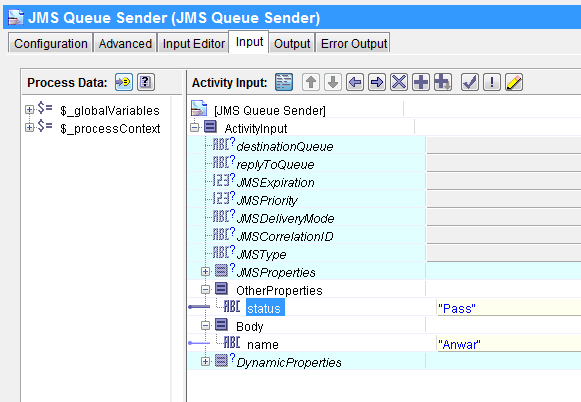This screenshot has width=581, height=402.
Task: Expand the $_processContext tree node
Action: tap(29, 127)
